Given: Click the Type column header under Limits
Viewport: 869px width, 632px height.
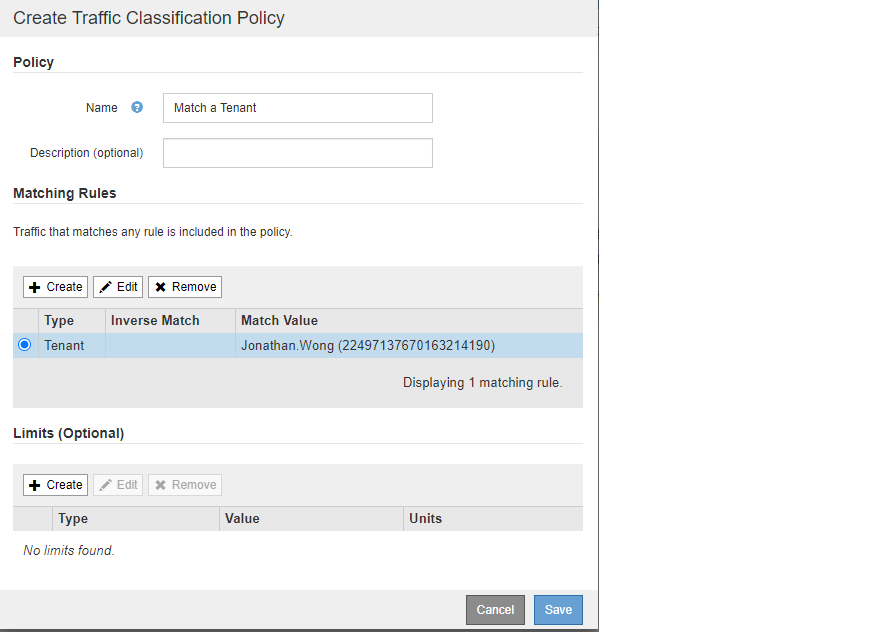Looking at the screenshot, I should coord(73,519).
